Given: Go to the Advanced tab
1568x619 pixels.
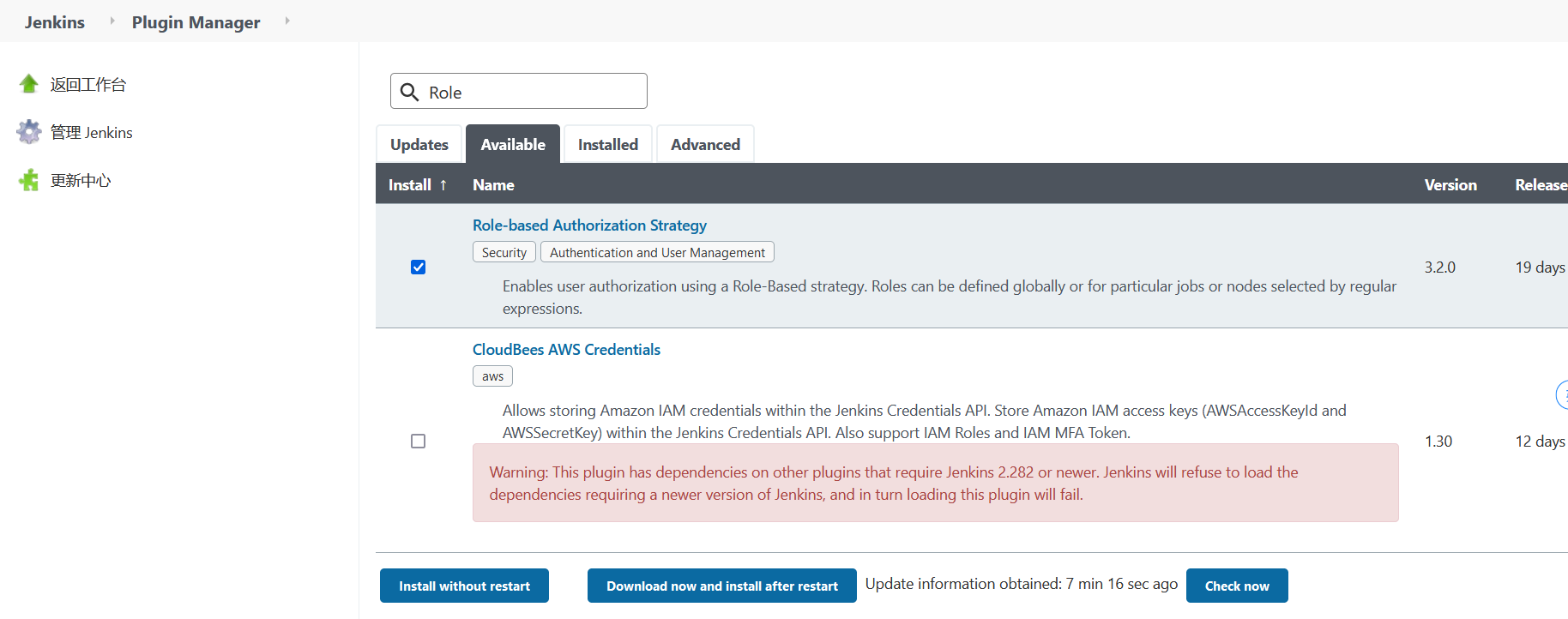Looking at the screenshot, I should tap(705, 144).
